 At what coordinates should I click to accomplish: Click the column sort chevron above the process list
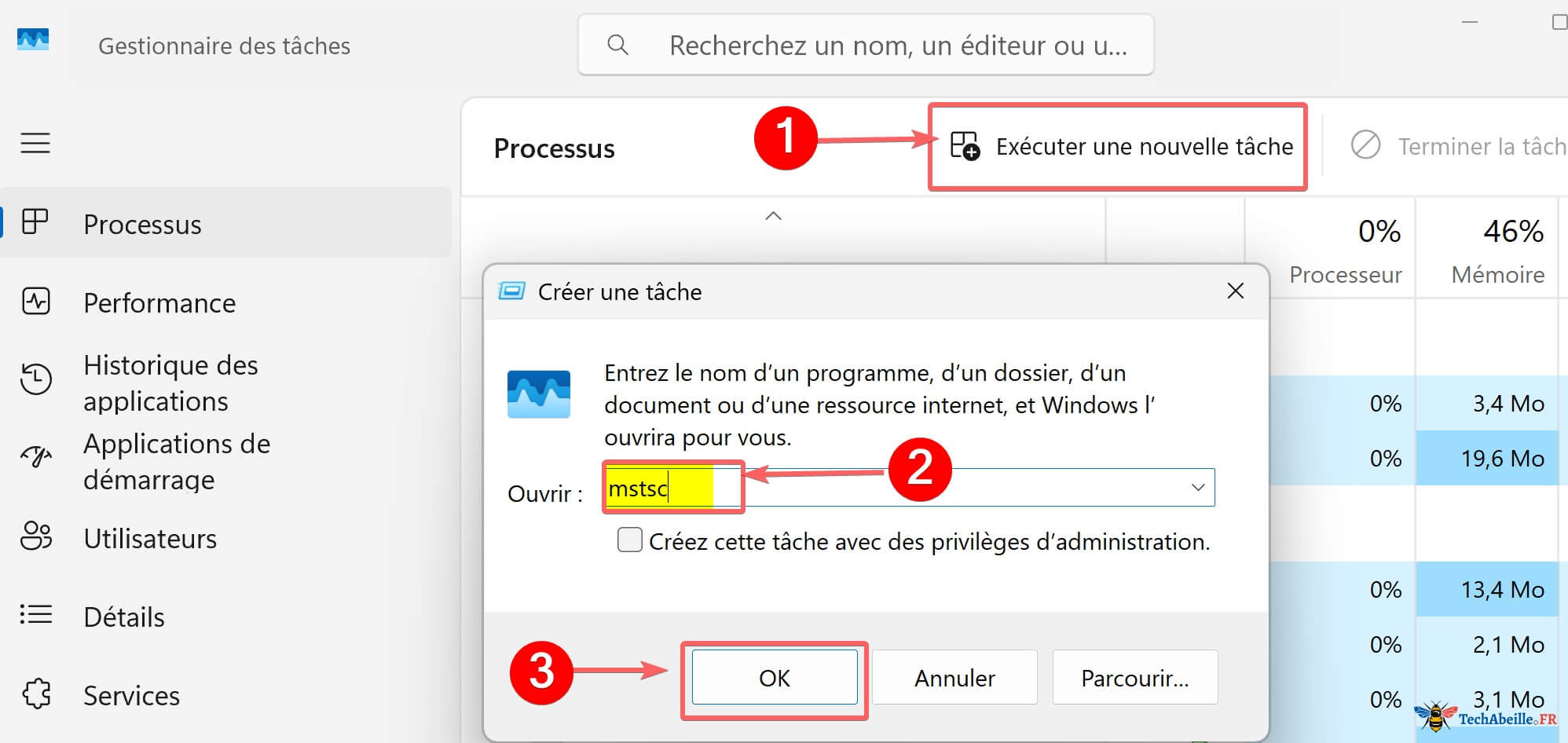(774, 216)
